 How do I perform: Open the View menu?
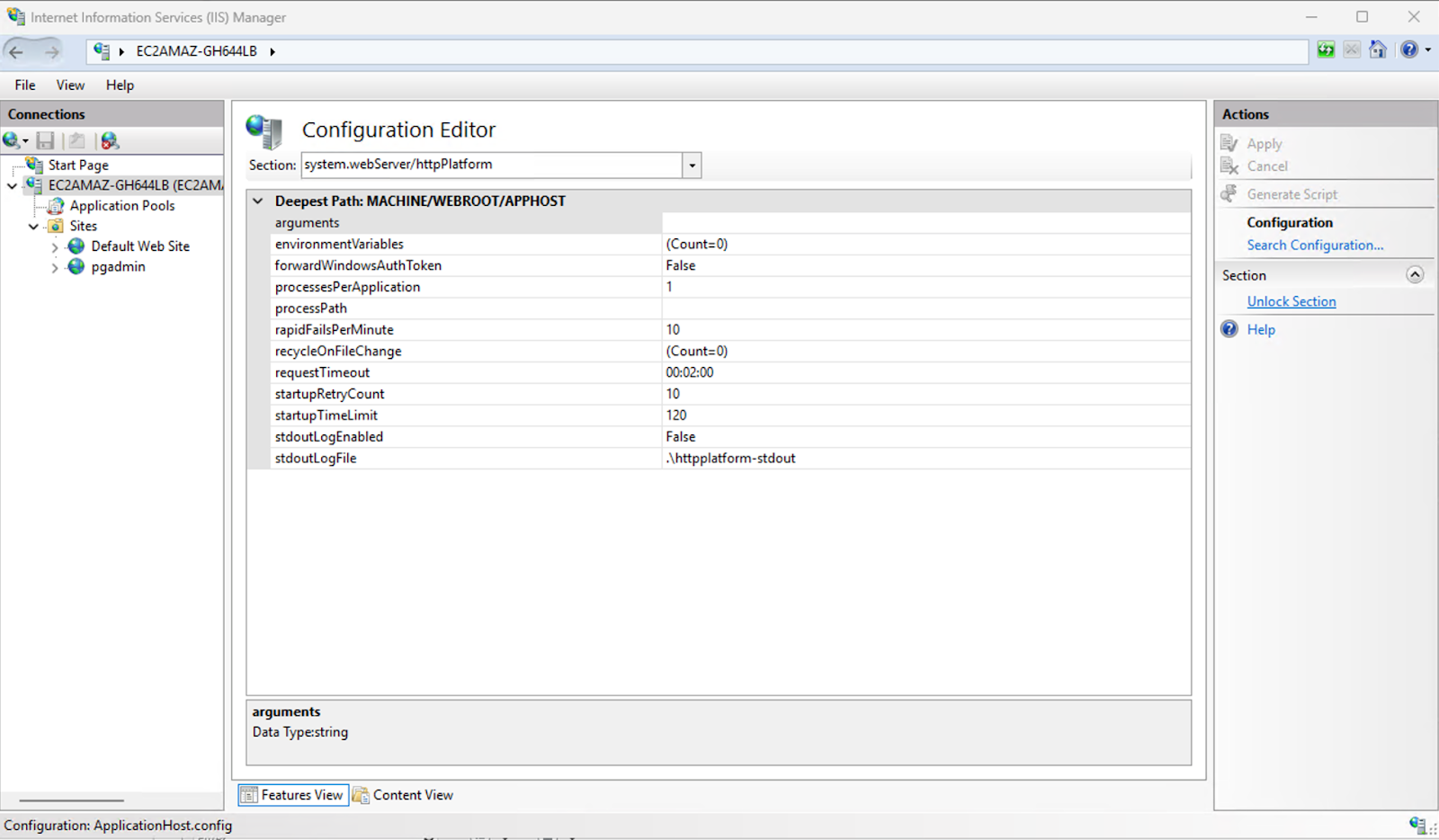pyautogui.click(x=70, y=85)
